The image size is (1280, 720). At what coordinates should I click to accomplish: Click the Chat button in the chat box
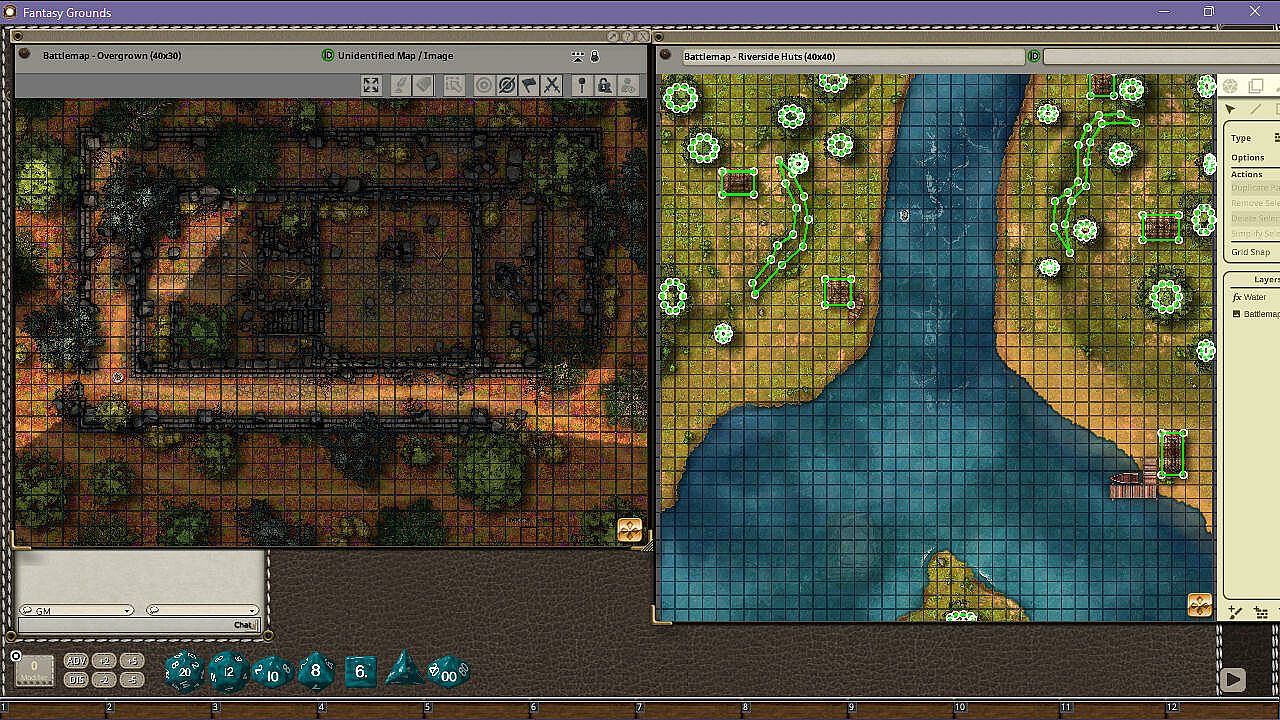(244, 625)
